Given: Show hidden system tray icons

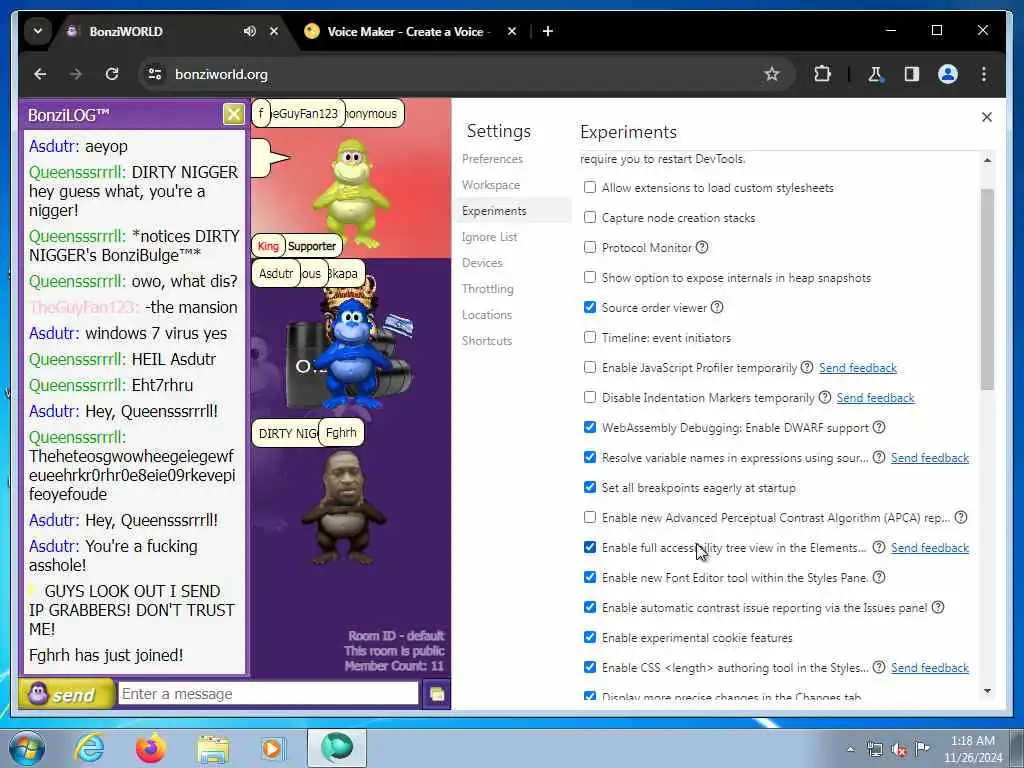Looking at the screenshot, I should (850, 749).
